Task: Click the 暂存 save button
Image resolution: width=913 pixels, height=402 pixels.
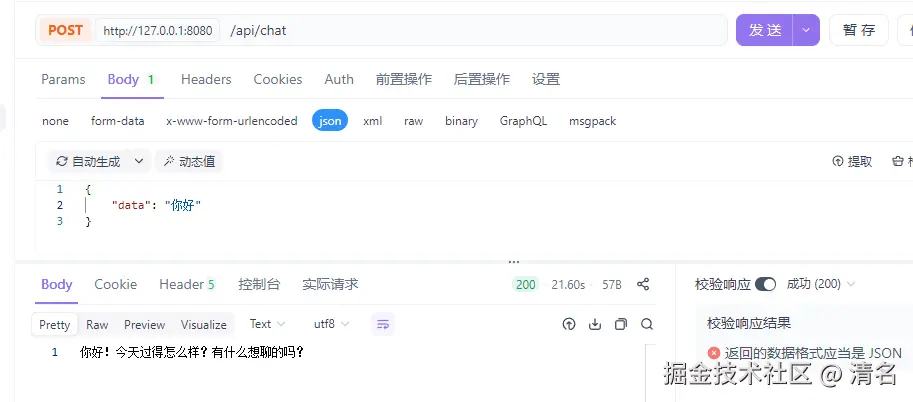Action: (859, 30)
